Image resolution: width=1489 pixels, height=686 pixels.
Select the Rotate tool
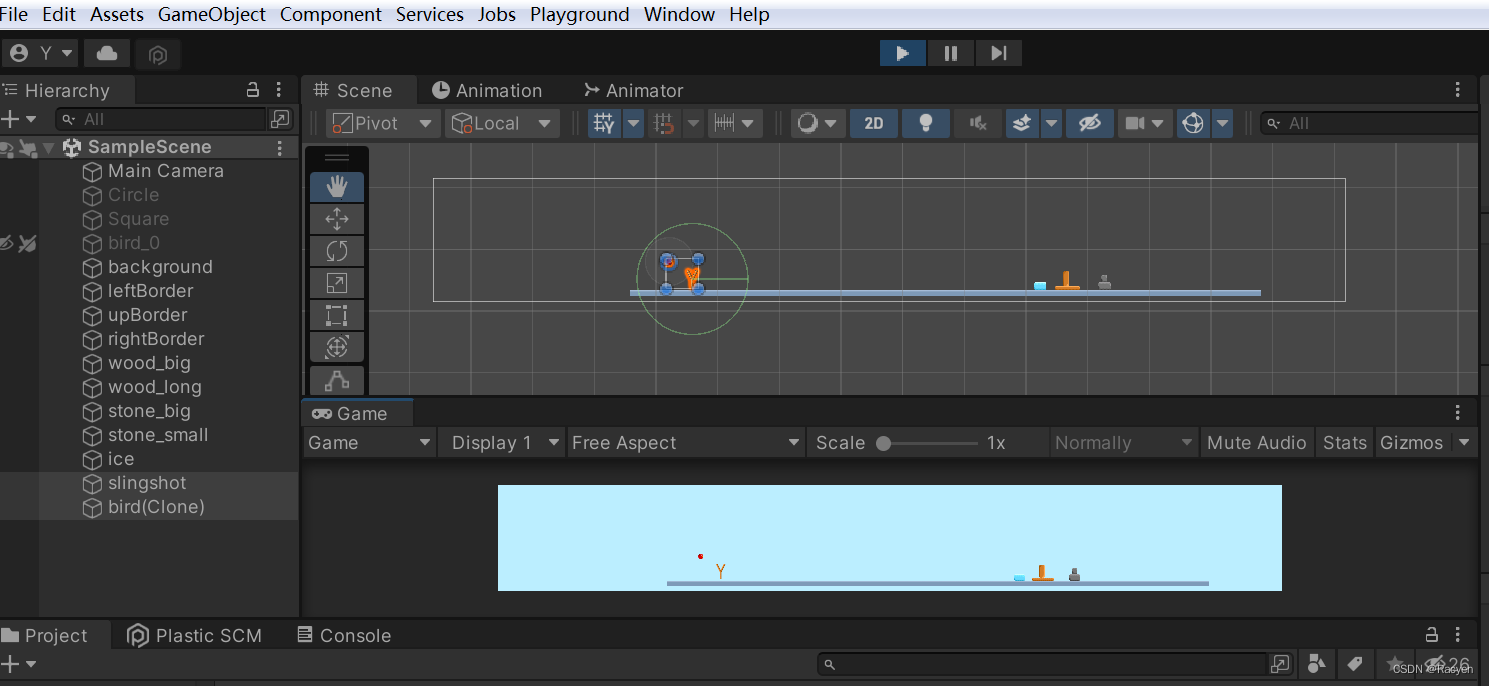[337, 250]
